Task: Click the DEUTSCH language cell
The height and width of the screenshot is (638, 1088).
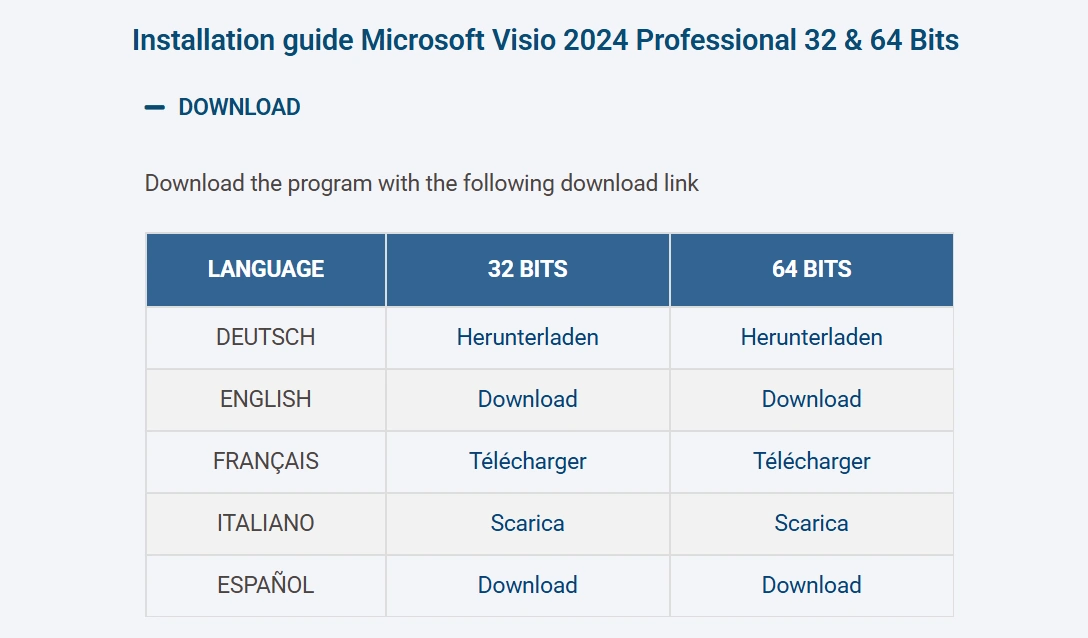Action: 266,337
